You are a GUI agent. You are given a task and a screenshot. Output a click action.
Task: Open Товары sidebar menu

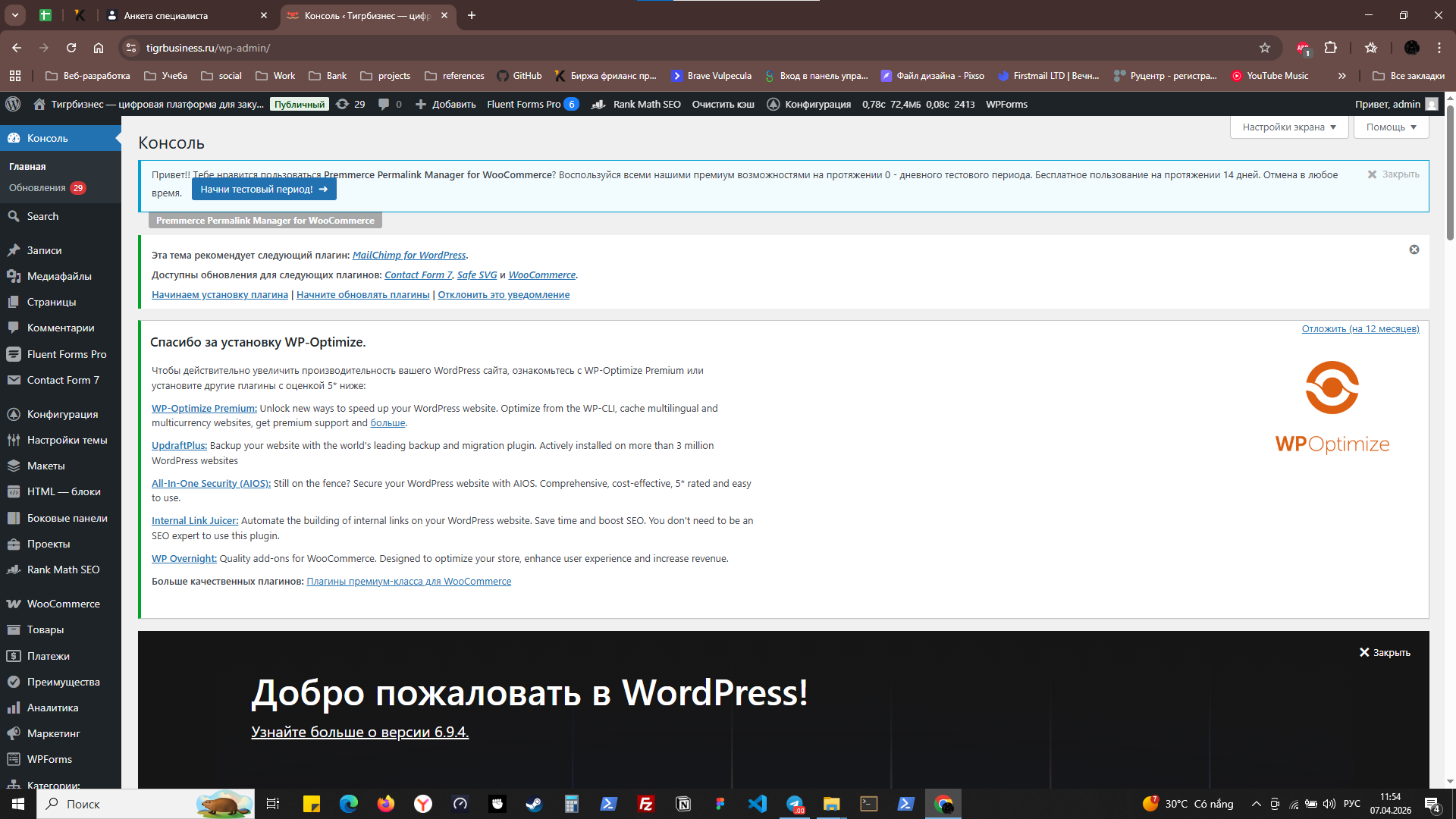pyautogui.click(x=61, y=629)
